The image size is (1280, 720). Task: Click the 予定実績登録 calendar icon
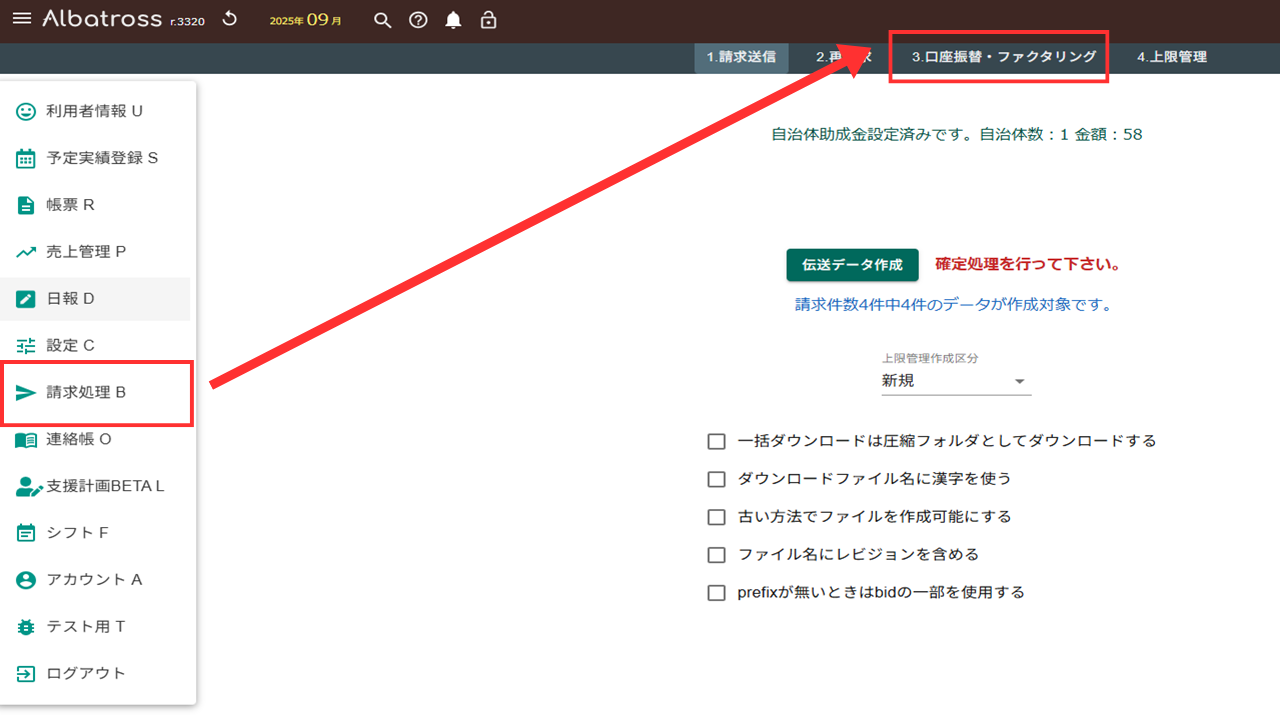click(x=26, y=158)
